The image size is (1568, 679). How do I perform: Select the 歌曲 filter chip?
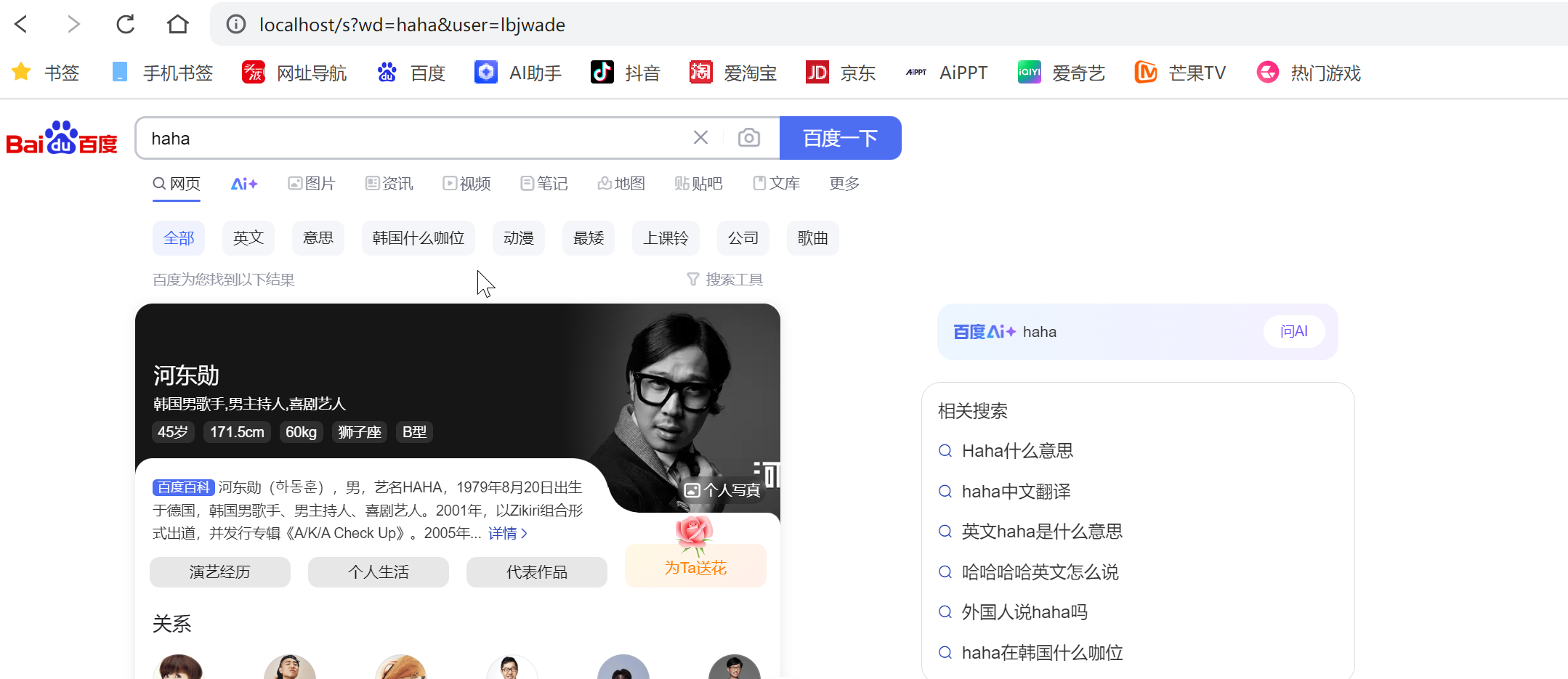[813, 238]
